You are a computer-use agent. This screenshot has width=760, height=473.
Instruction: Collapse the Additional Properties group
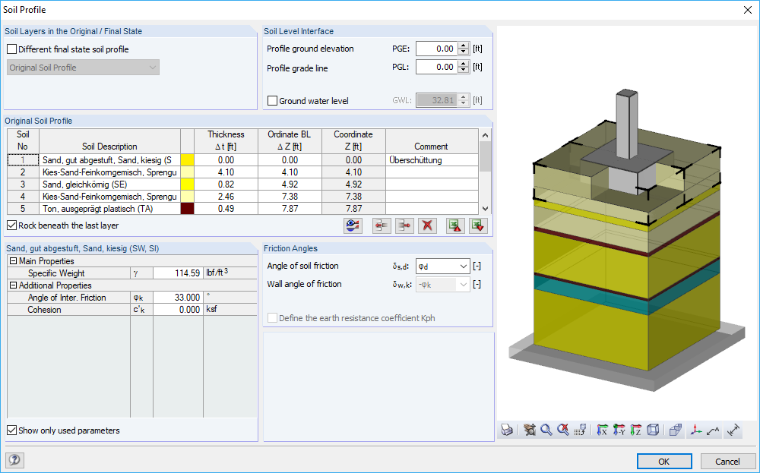pyautogui.click(x=14, y=285)
